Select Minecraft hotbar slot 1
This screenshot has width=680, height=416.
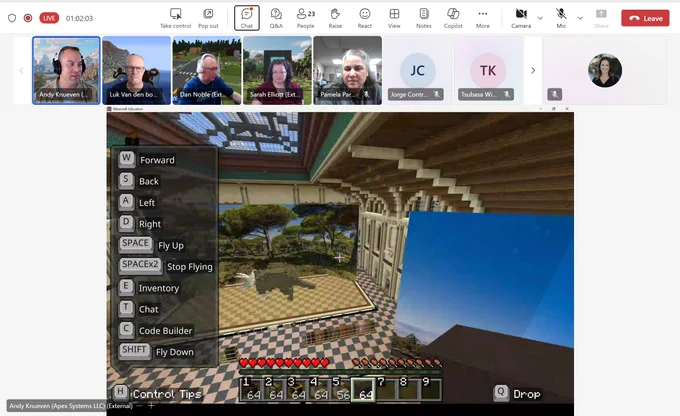[x=251, y=389]
